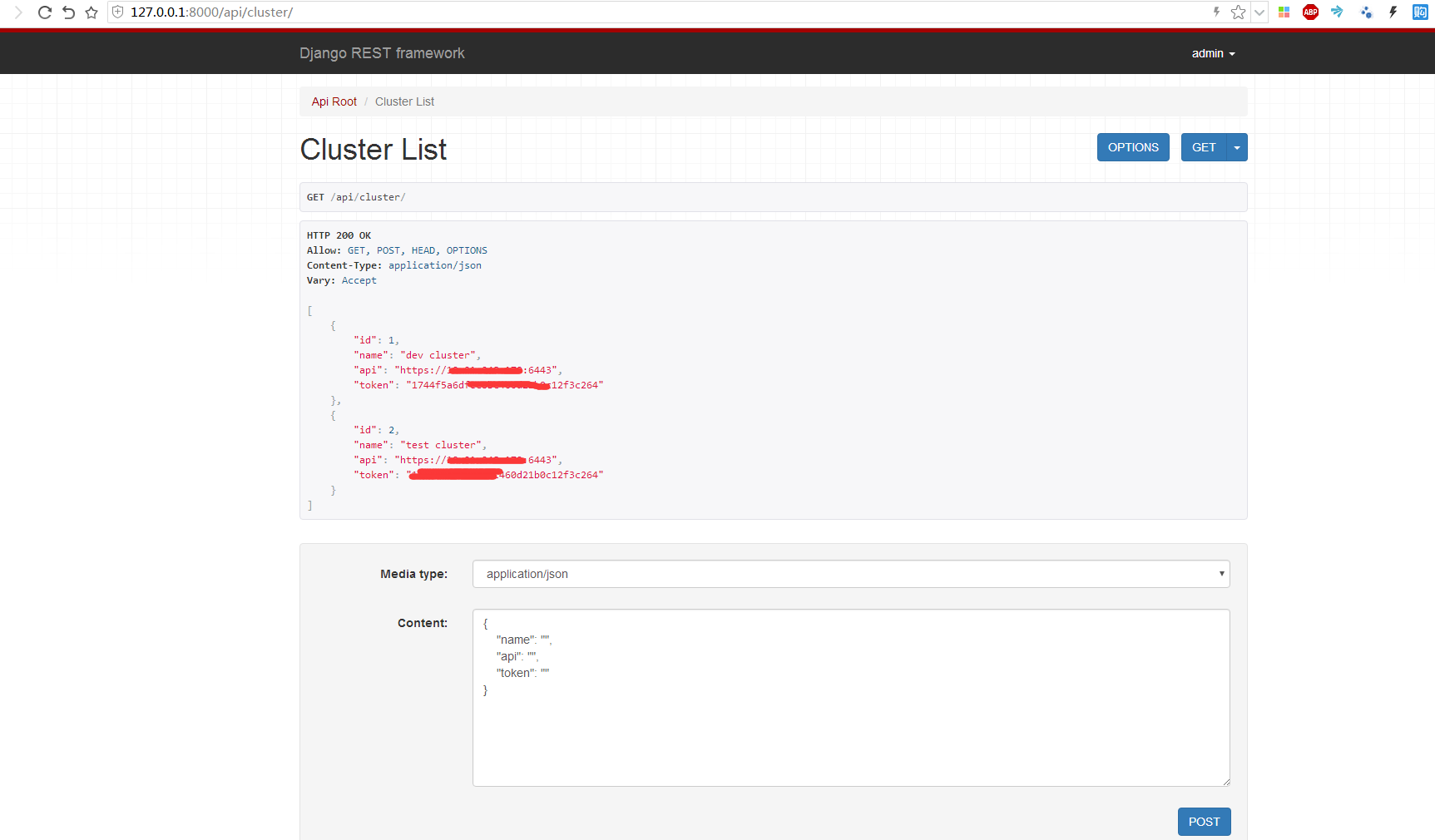The height and width of the screenshot is (840, 1435).
Task: Click the browser forward arrow
Action: pos(18,12)
